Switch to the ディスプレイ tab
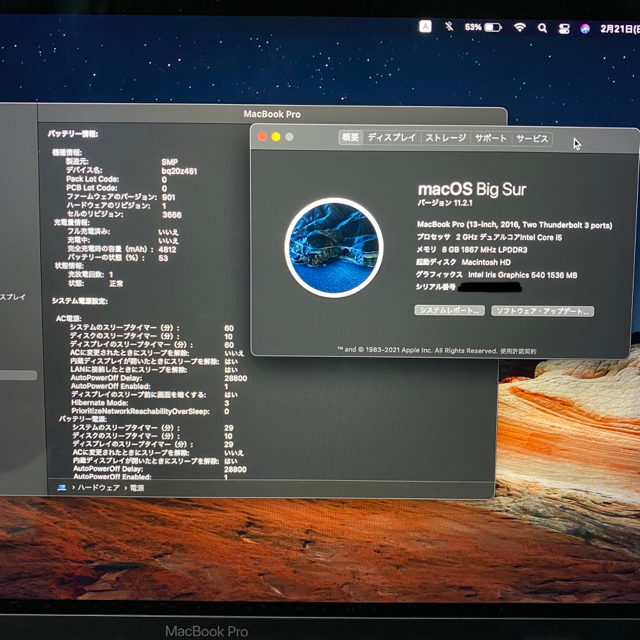640x640 pixels. pyautogui.click(x=391, y=138)
